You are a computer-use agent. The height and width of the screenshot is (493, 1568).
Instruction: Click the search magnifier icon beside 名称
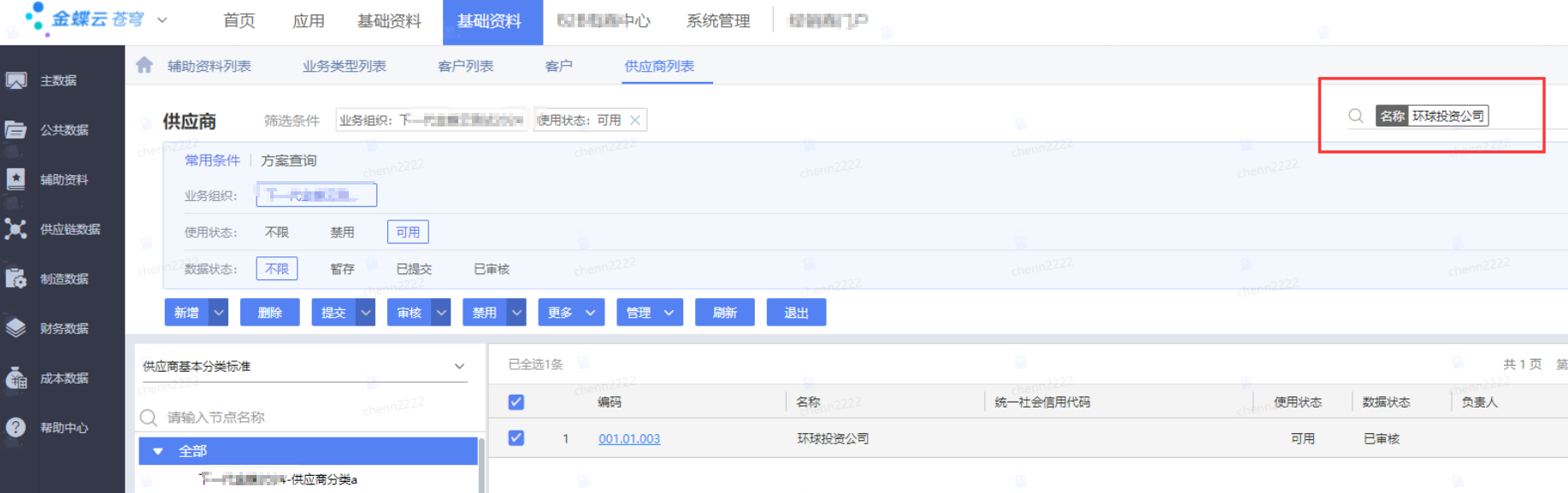[x=1356, y=116]
